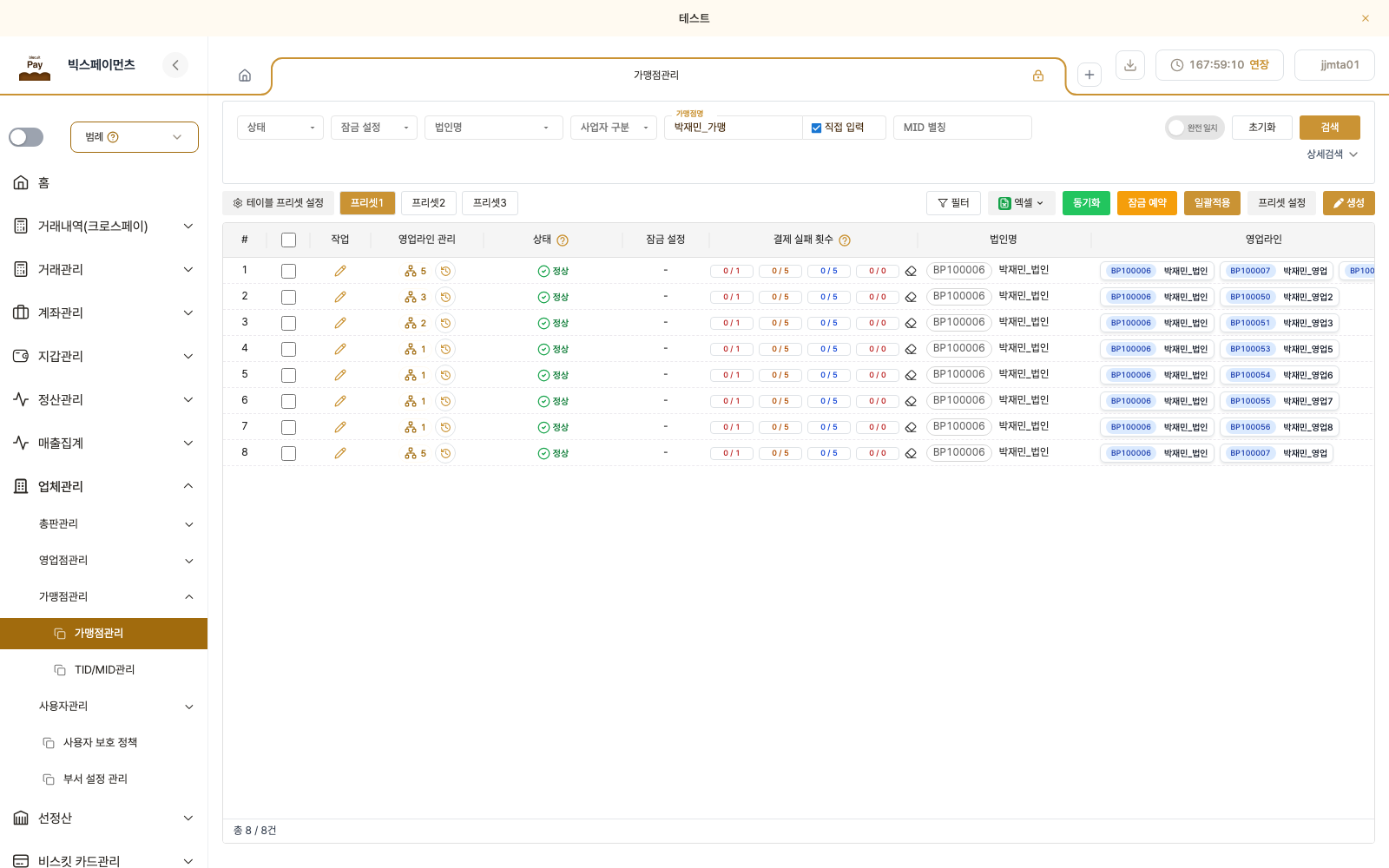
Task: Collapse sidebar with the chevron-left button
Action: click(x=175, y=65)
